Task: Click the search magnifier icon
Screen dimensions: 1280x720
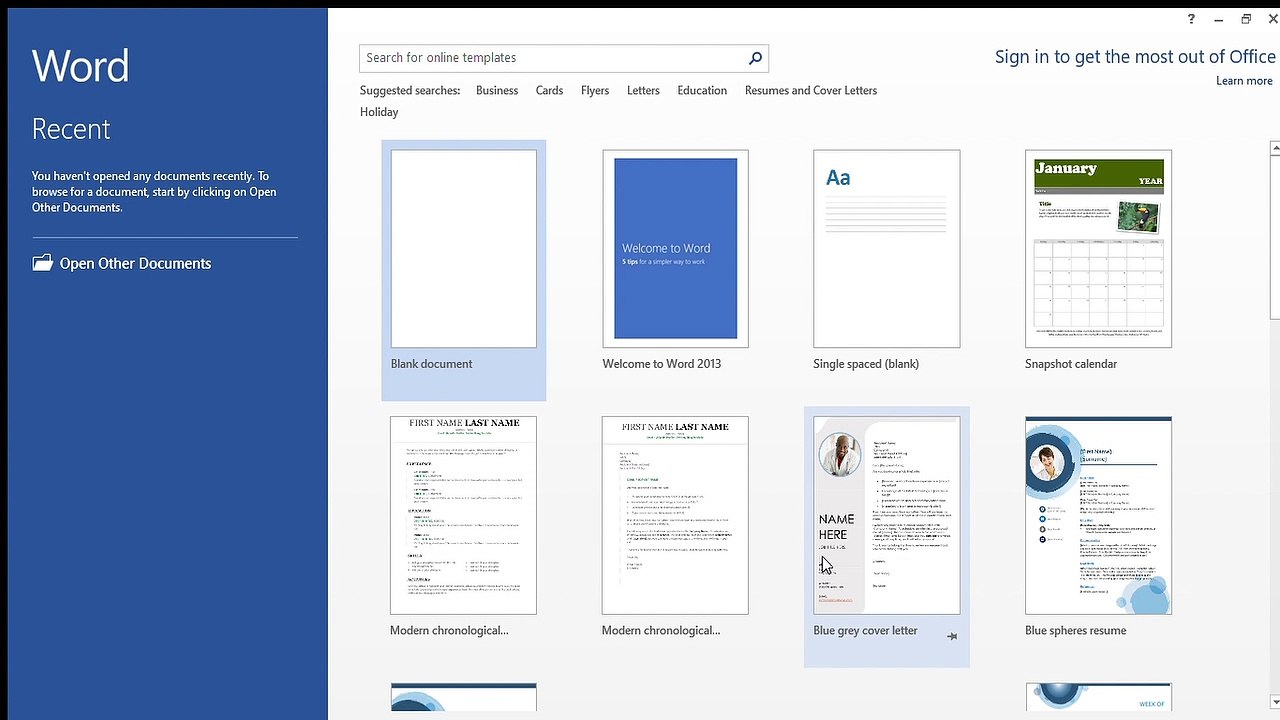Action: pyautogui.click(x=755, y=58)
